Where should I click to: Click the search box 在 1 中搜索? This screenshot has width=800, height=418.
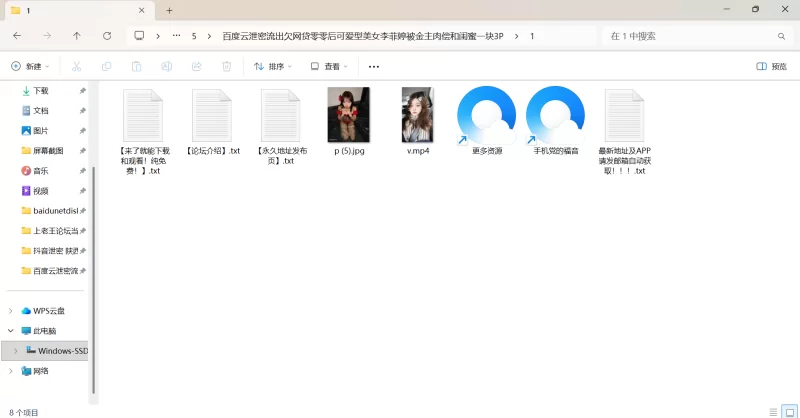click(690, 35)
